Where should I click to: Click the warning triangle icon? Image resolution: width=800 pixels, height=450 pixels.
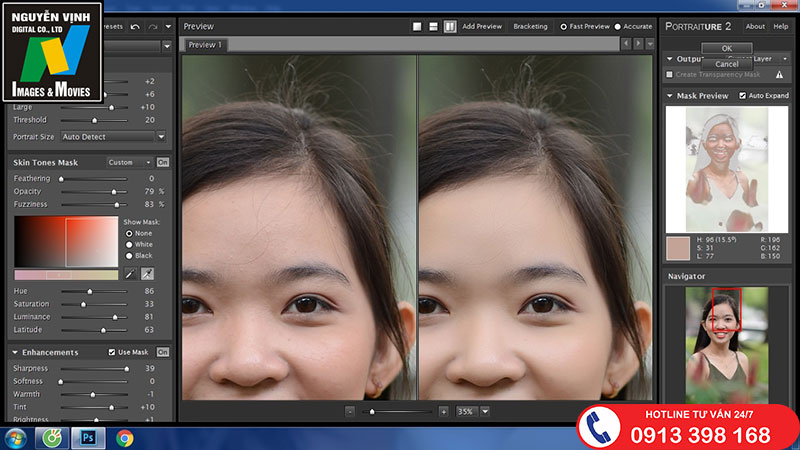coord(779,74)
